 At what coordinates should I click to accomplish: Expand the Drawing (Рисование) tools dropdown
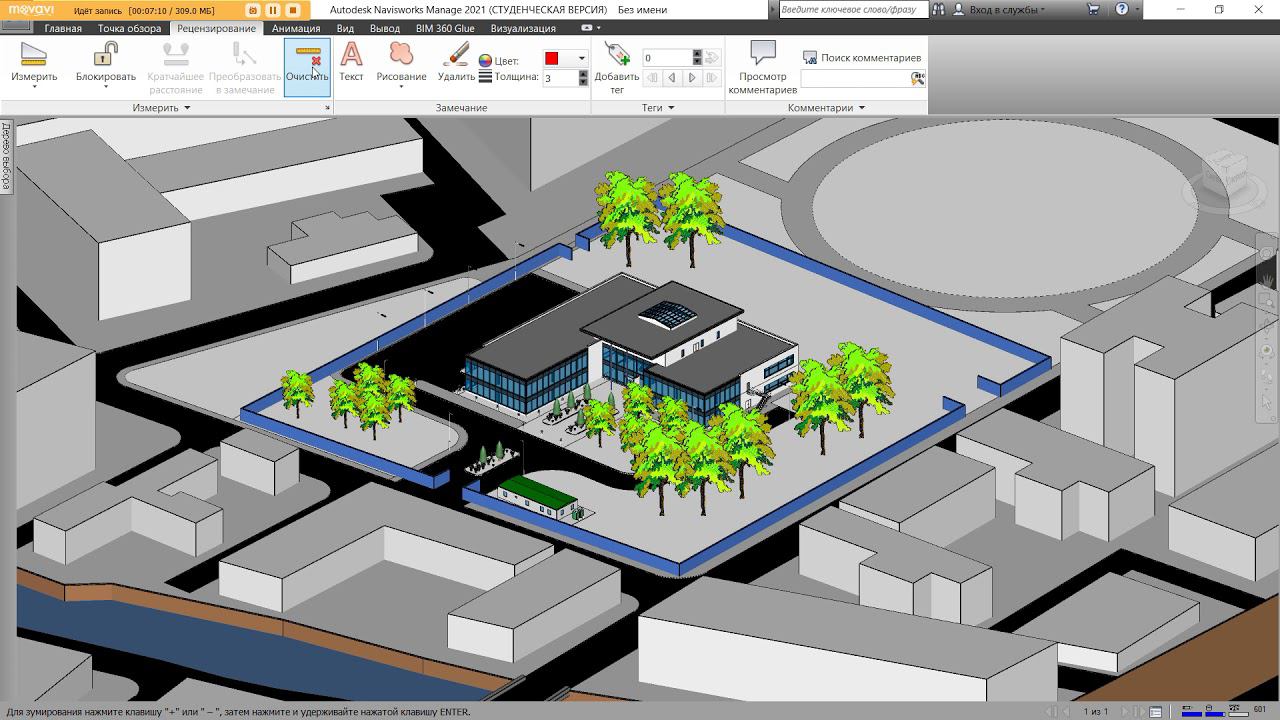(401, 86)
